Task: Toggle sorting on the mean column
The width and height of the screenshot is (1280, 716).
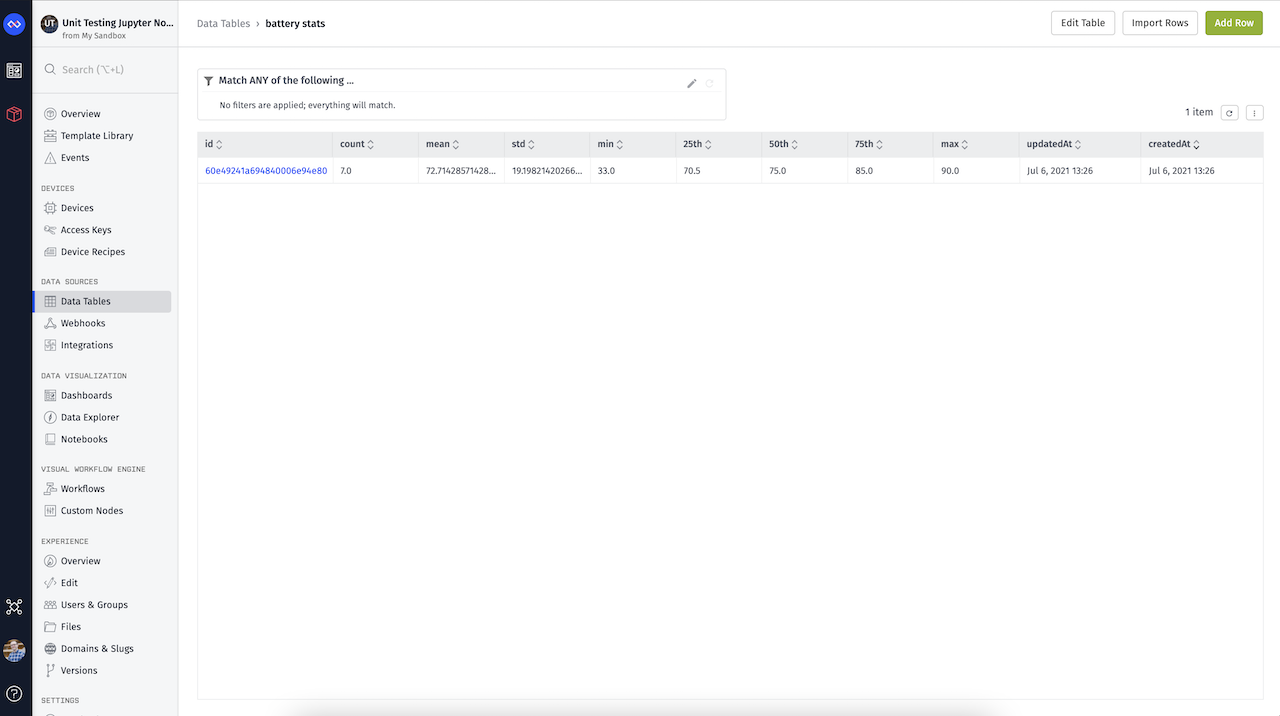Action: coord(458,143)
